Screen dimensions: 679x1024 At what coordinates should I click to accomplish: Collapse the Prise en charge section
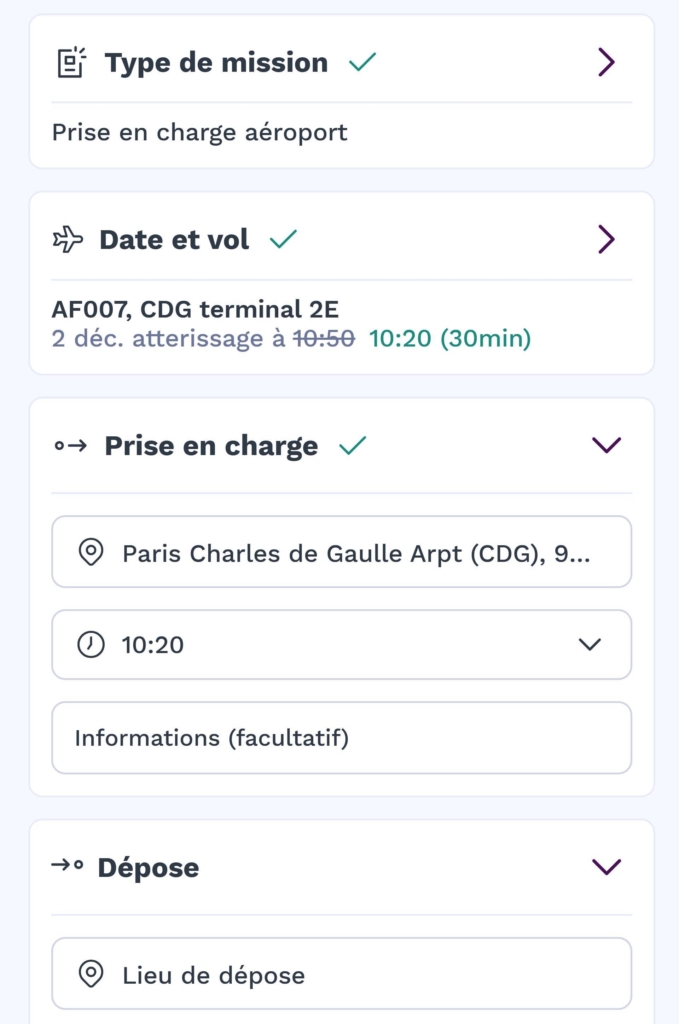(606, 446)
